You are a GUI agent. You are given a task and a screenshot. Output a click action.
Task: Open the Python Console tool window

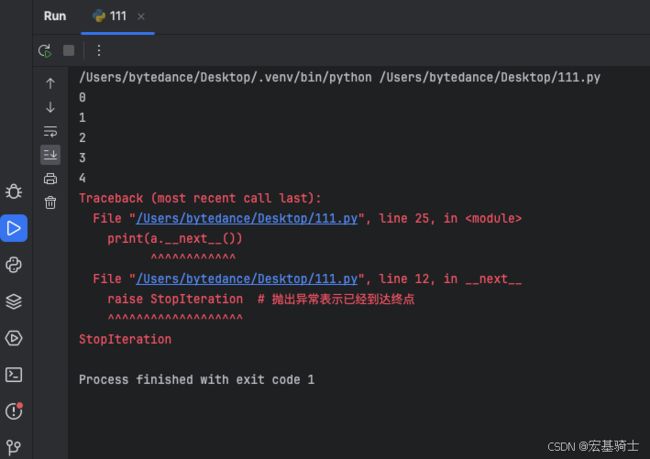[x=14, y=265]
